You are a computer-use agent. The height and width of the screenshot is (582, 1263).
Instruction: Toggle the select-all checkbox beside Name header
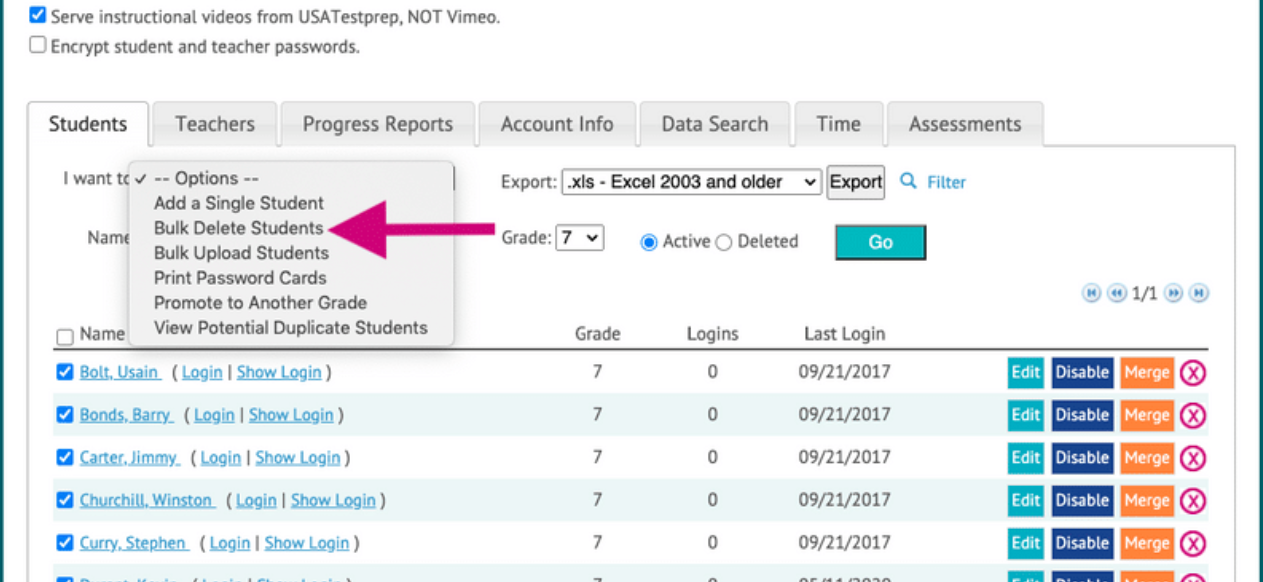pos(65,336)
